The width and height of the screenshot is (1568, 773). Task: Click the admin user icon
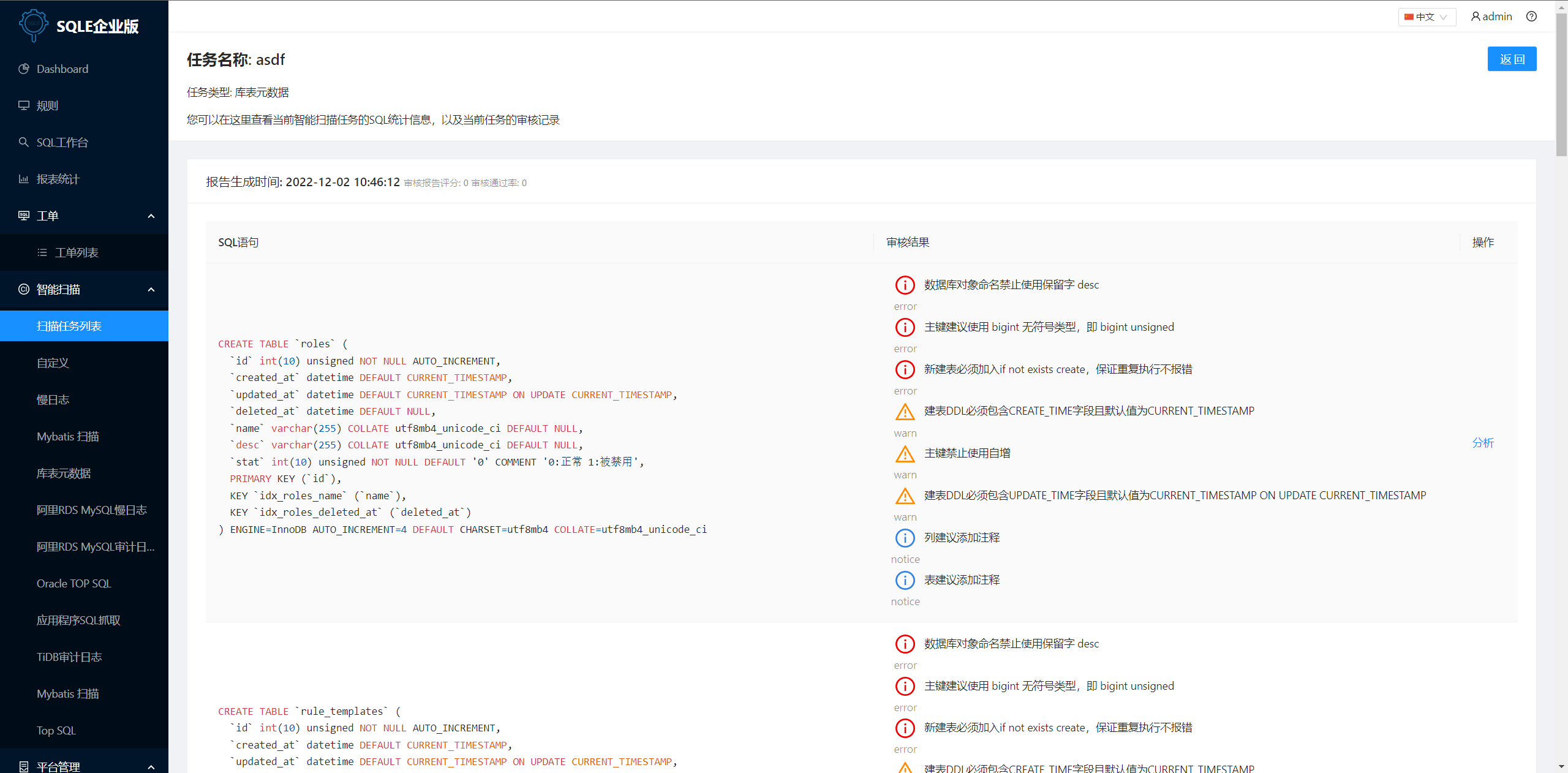tap(1476, 17)
